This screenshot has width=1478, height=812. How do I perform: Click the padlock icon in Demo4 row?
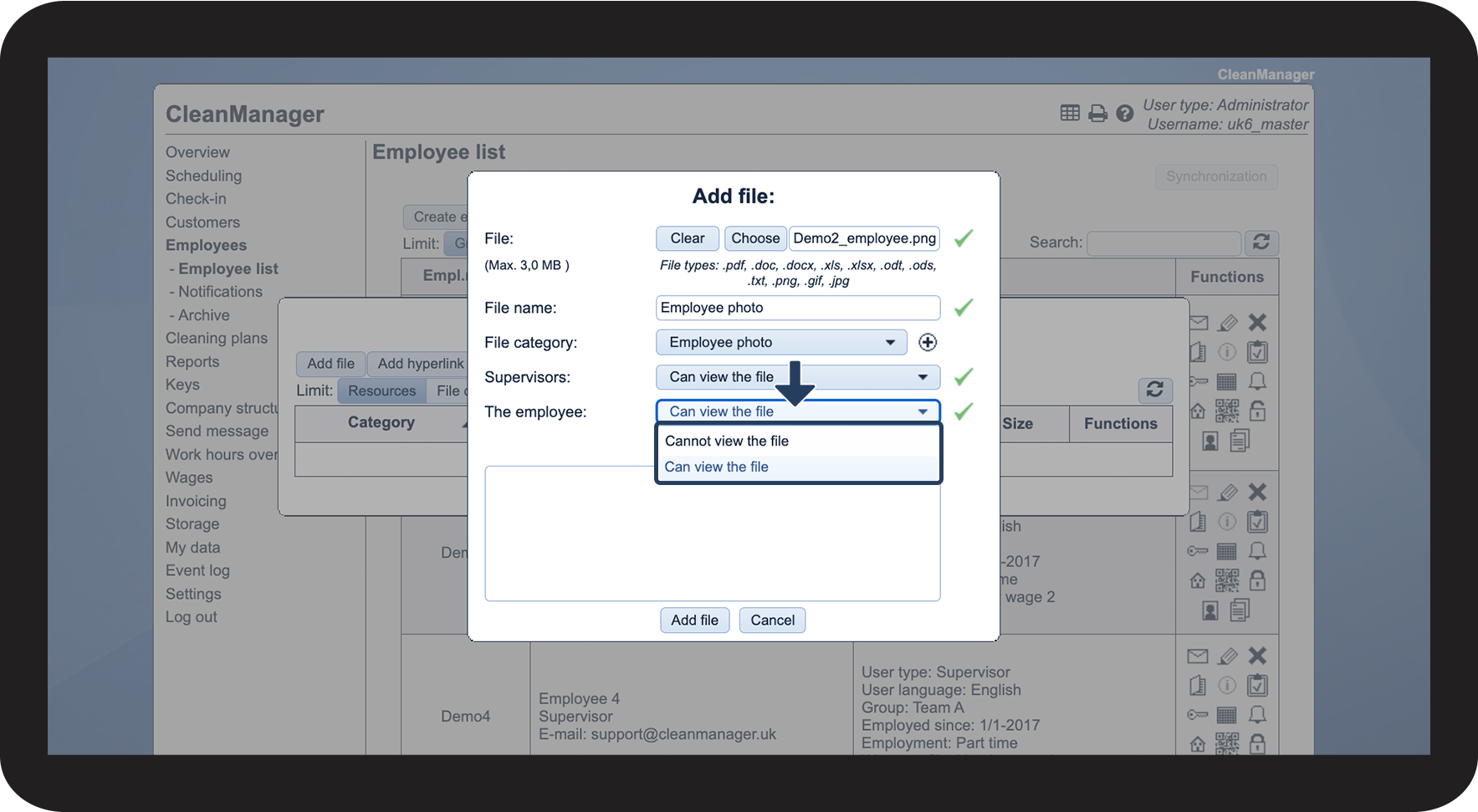(x=1257, y=743)
